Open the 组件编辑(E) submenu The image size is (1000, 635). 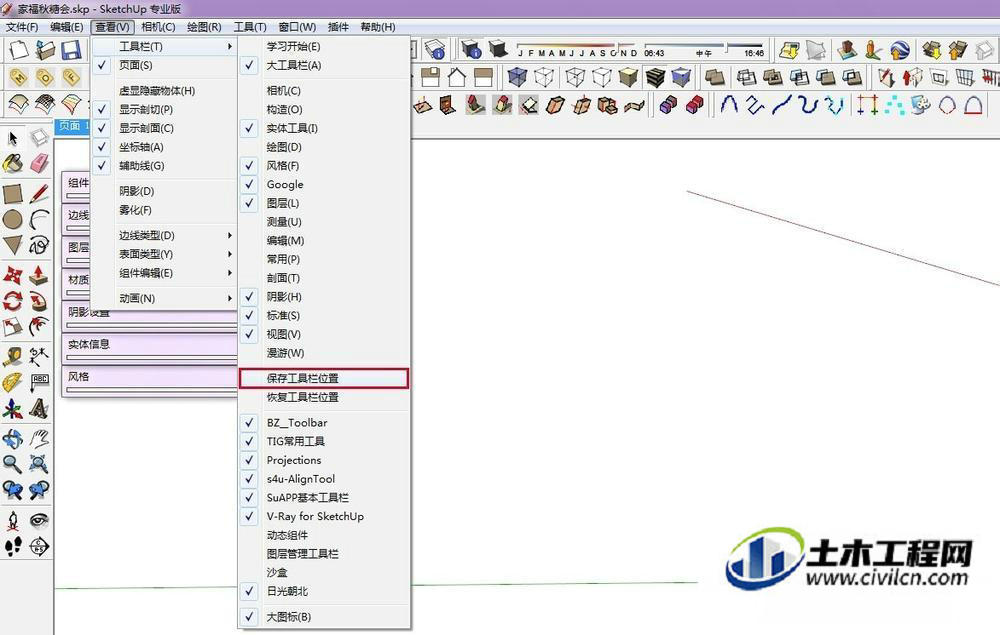point(163,273)
